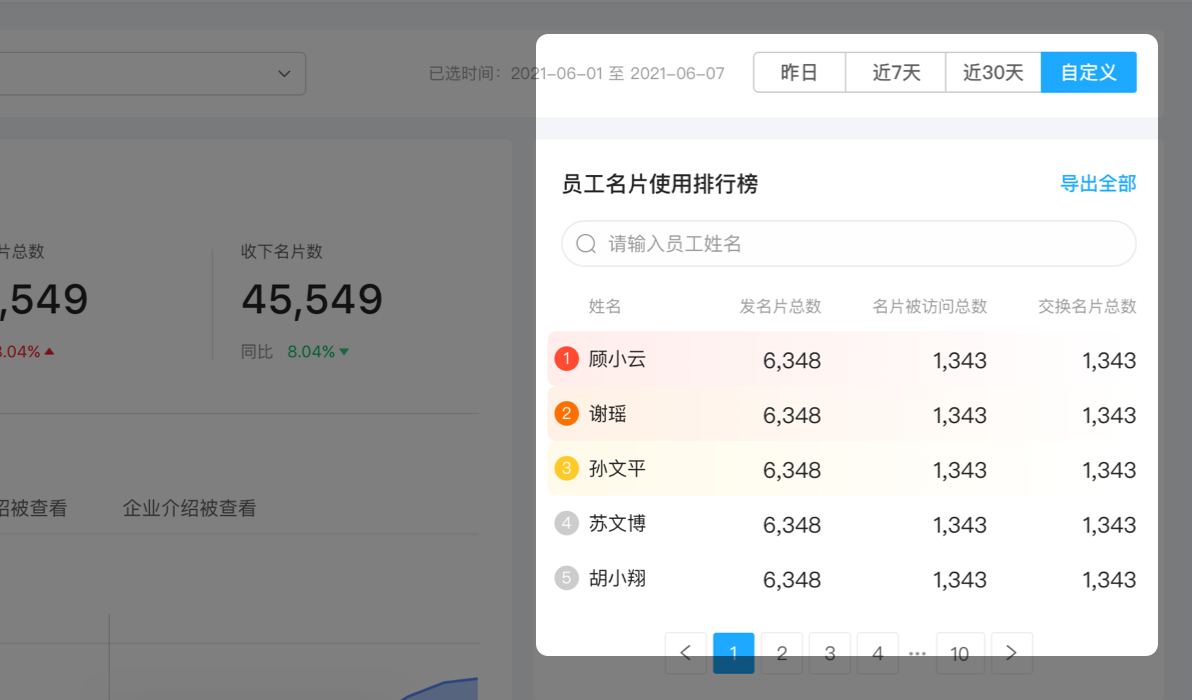This screenshot has height=700, width=1192.
Task: Select employee name 顾小云
Action: [x=617, y=359]
